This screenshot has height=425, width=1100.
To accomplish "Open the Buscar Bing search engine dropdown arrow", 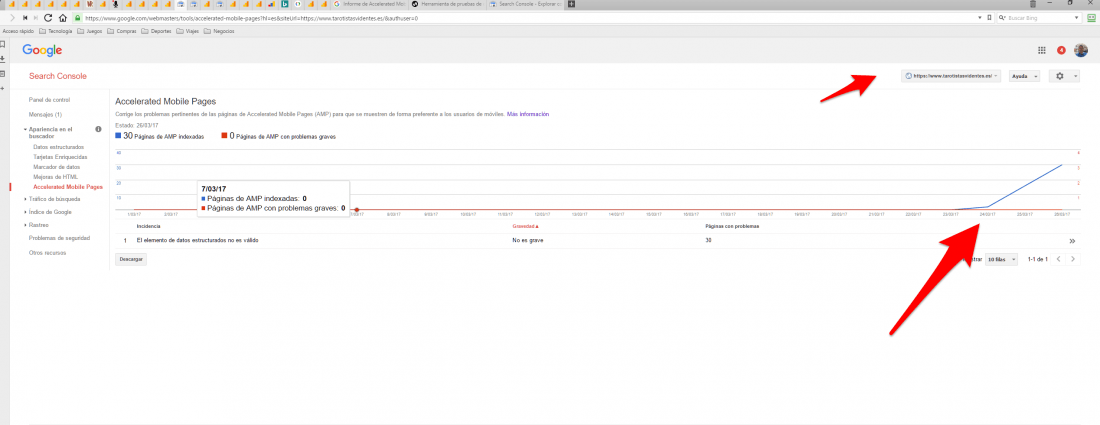I will point(1078,18).
